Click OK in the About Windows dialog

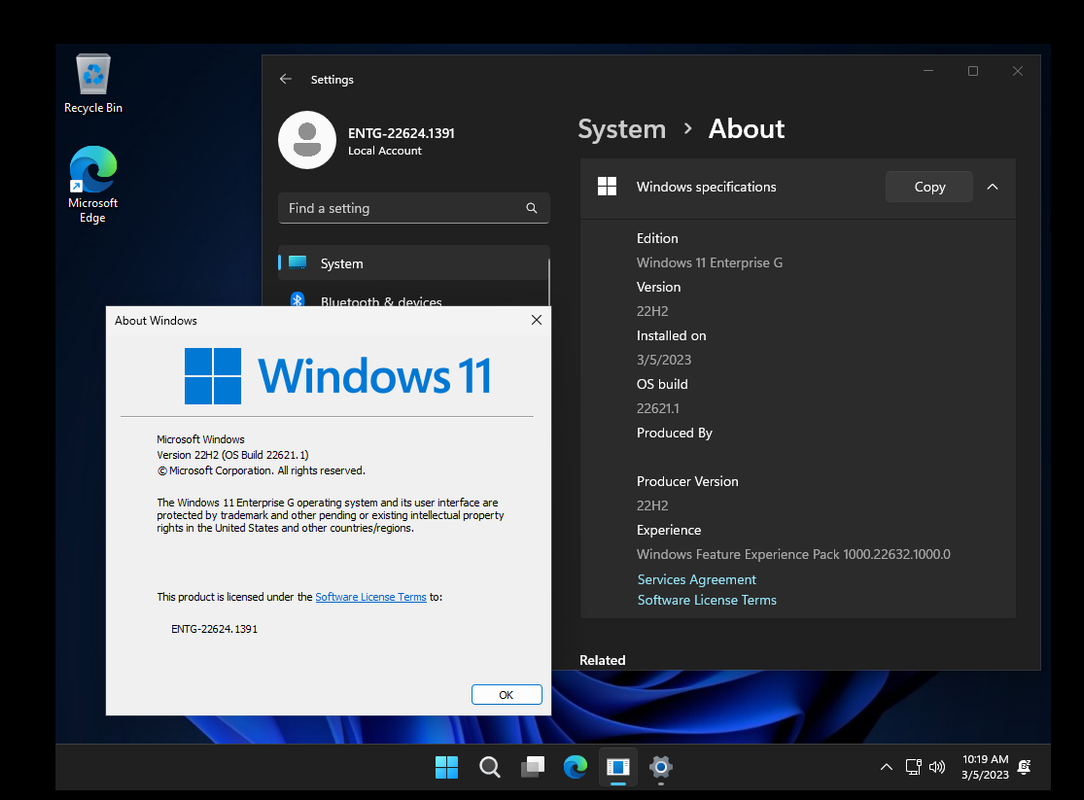point(506,695)
